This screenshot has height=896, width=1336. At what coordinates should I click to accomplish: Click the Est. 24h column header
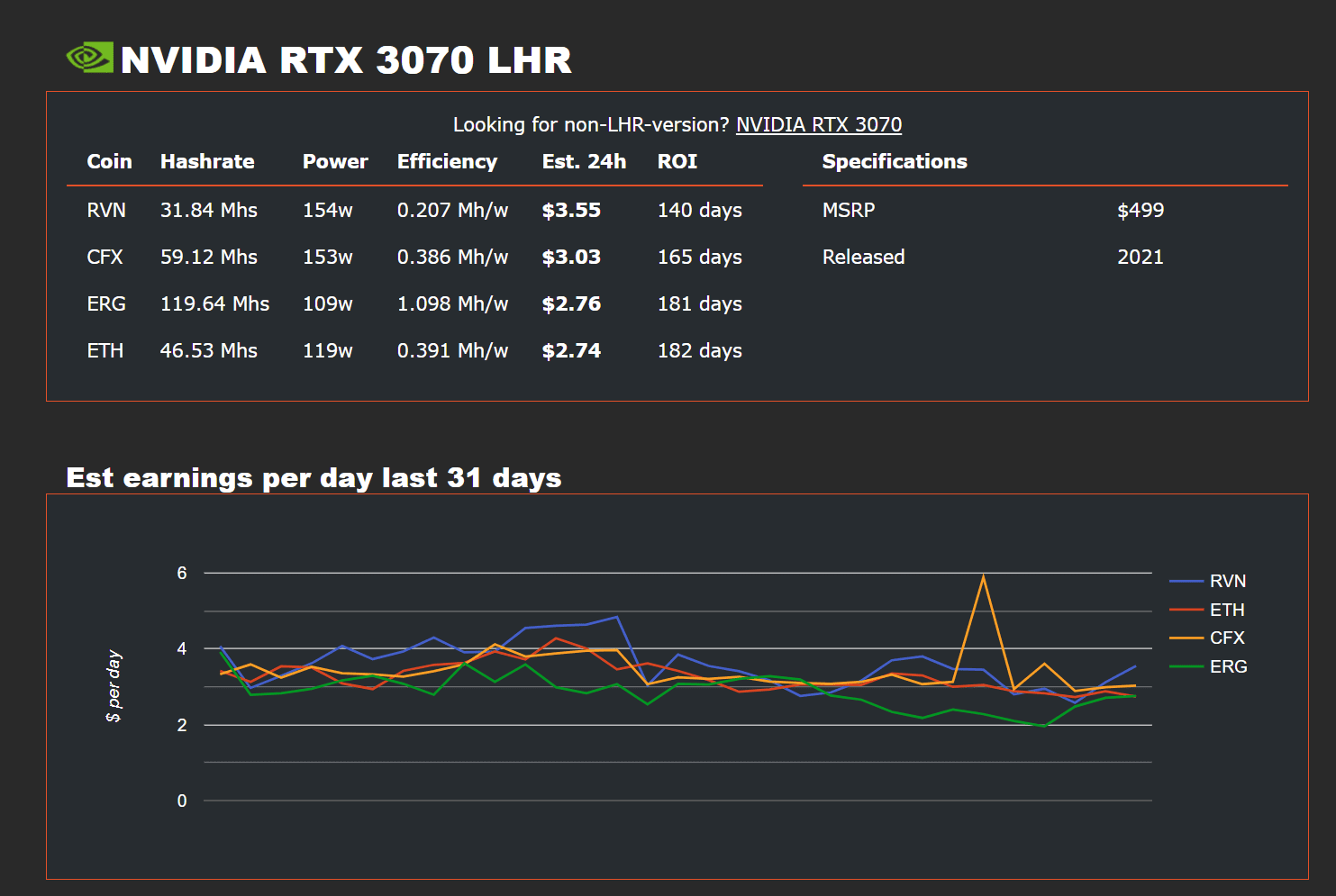click(584, 161)
